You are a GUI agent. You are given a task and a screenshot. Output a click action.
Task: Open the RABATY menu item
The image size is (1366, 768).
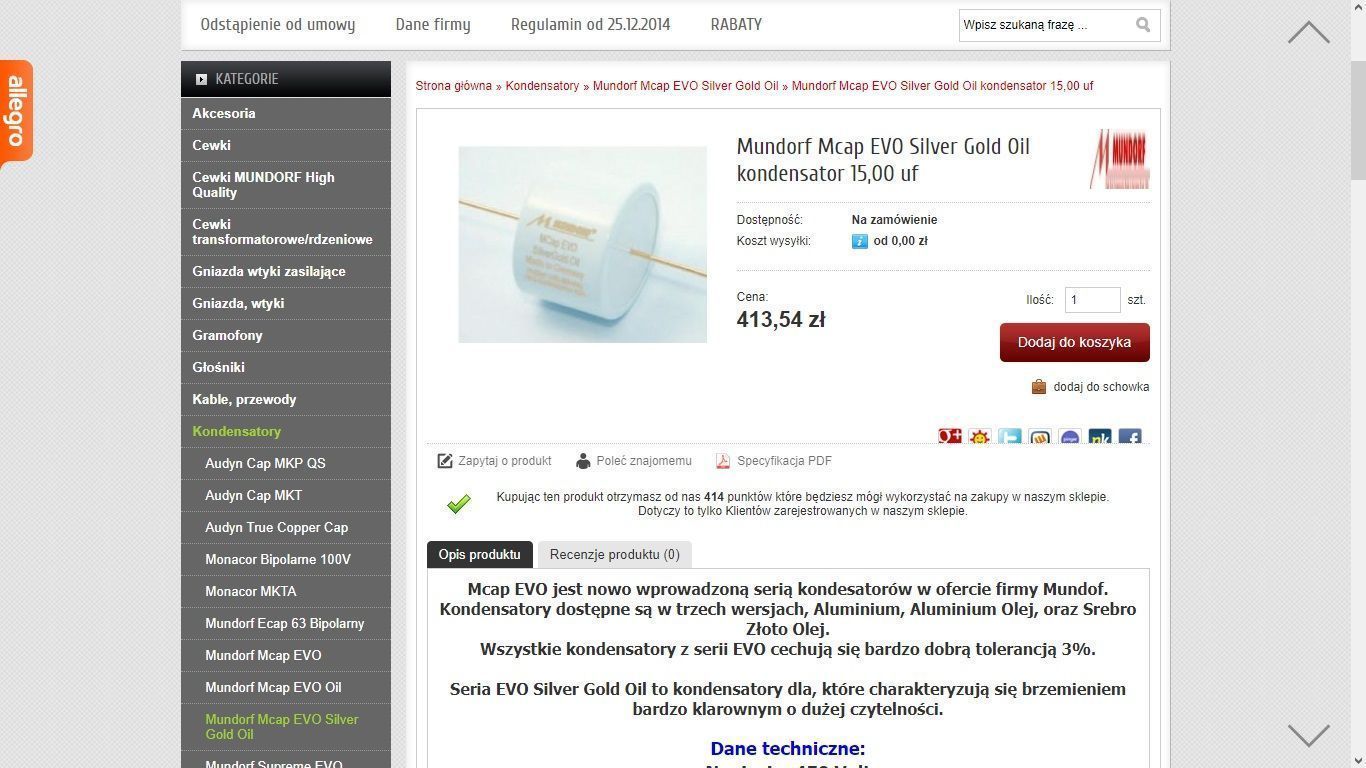pyautogui.click(x=736, y=25)
